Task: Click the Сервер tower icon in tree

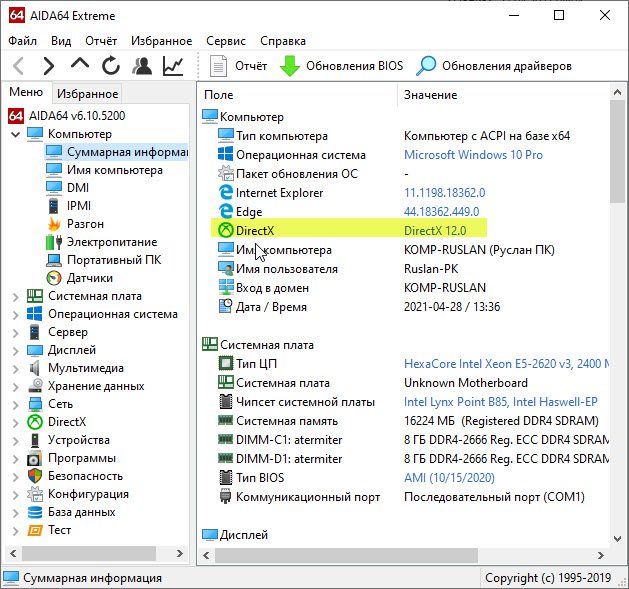Action: coord(35,333)
